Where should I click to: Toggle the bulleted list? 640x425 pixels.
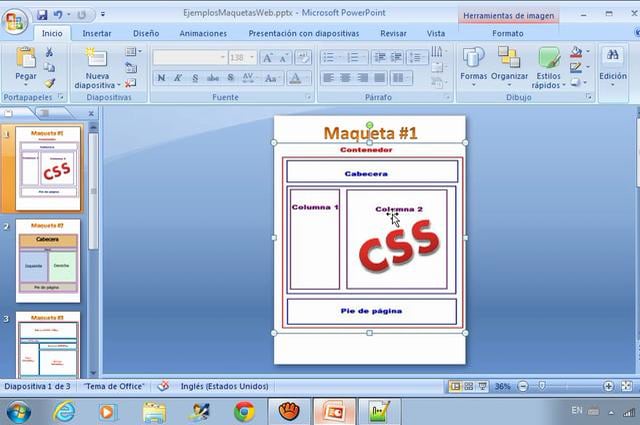pos(331,58)
